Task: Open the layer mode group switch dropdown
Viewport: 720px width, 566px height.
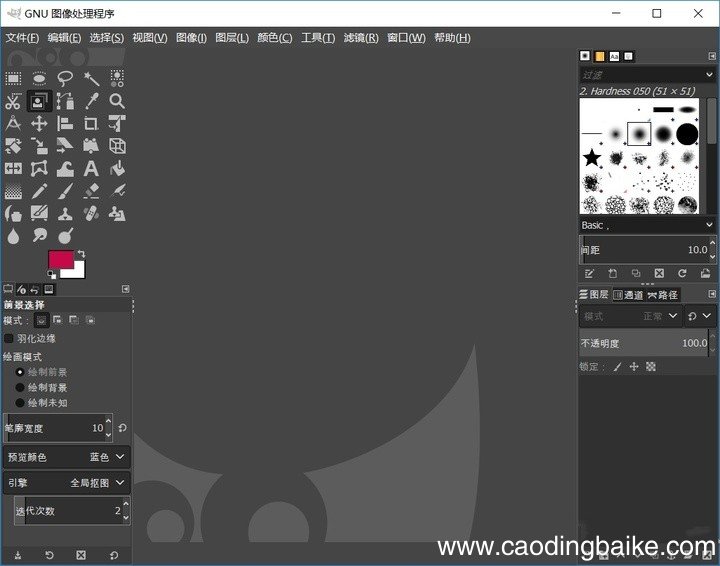Action: click(x=699, y=316)
